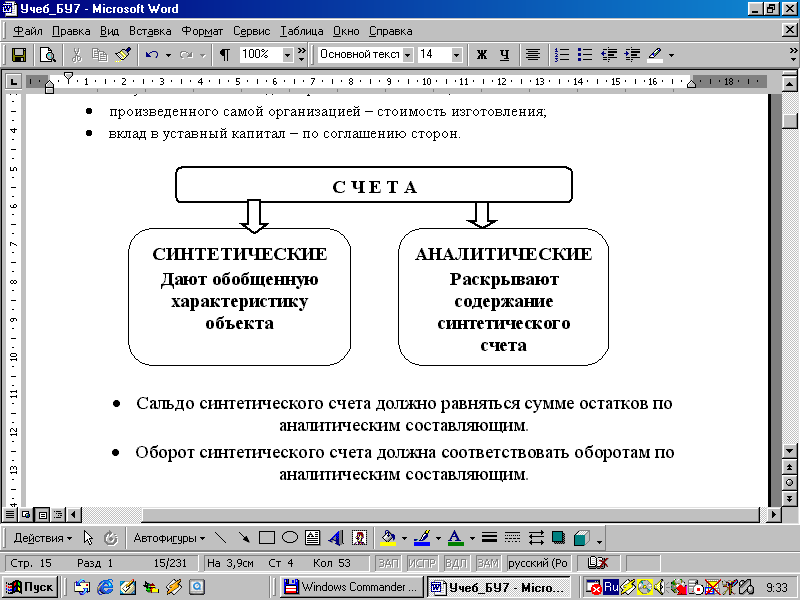Select the Rectangle drawing tool
The image size is (800, 600).
click(x=267, y=538)
